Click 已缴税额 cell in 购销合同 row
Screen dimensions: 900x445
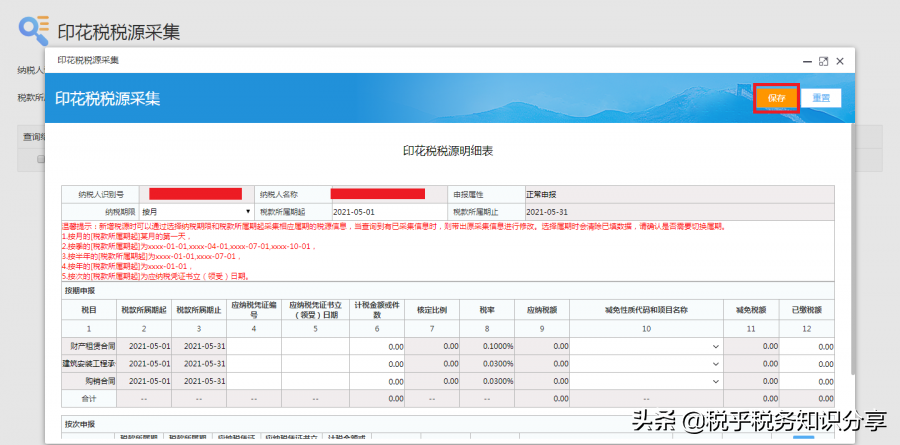click(x=806, y=381)
